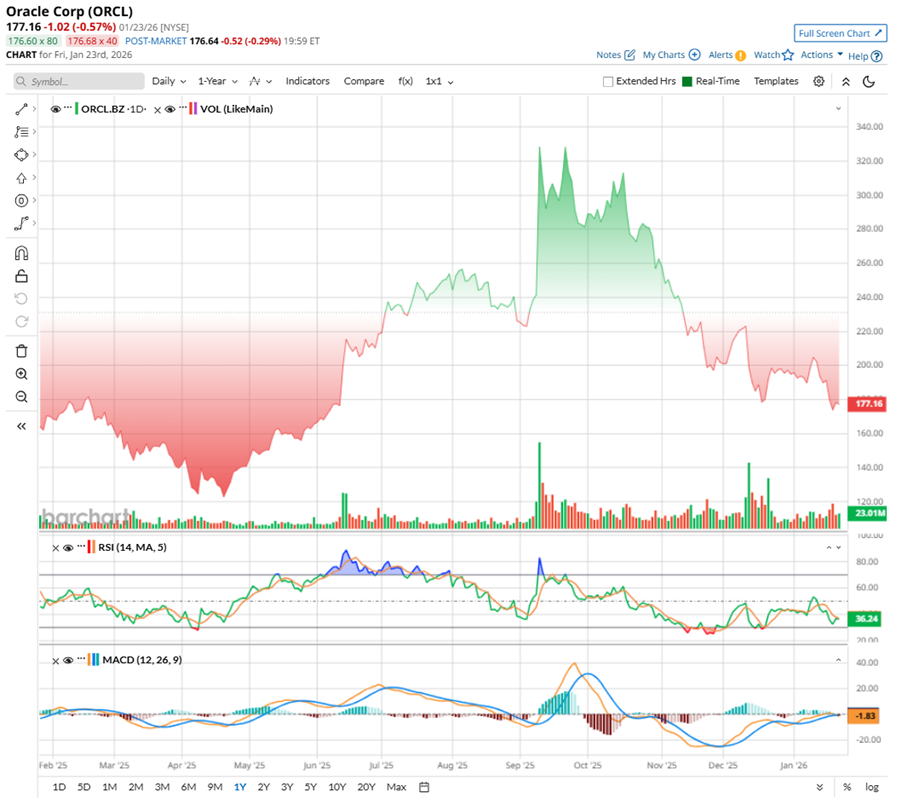Open Full Screen Chart
This screenshot has width=902, height=804.
[840, 33]
